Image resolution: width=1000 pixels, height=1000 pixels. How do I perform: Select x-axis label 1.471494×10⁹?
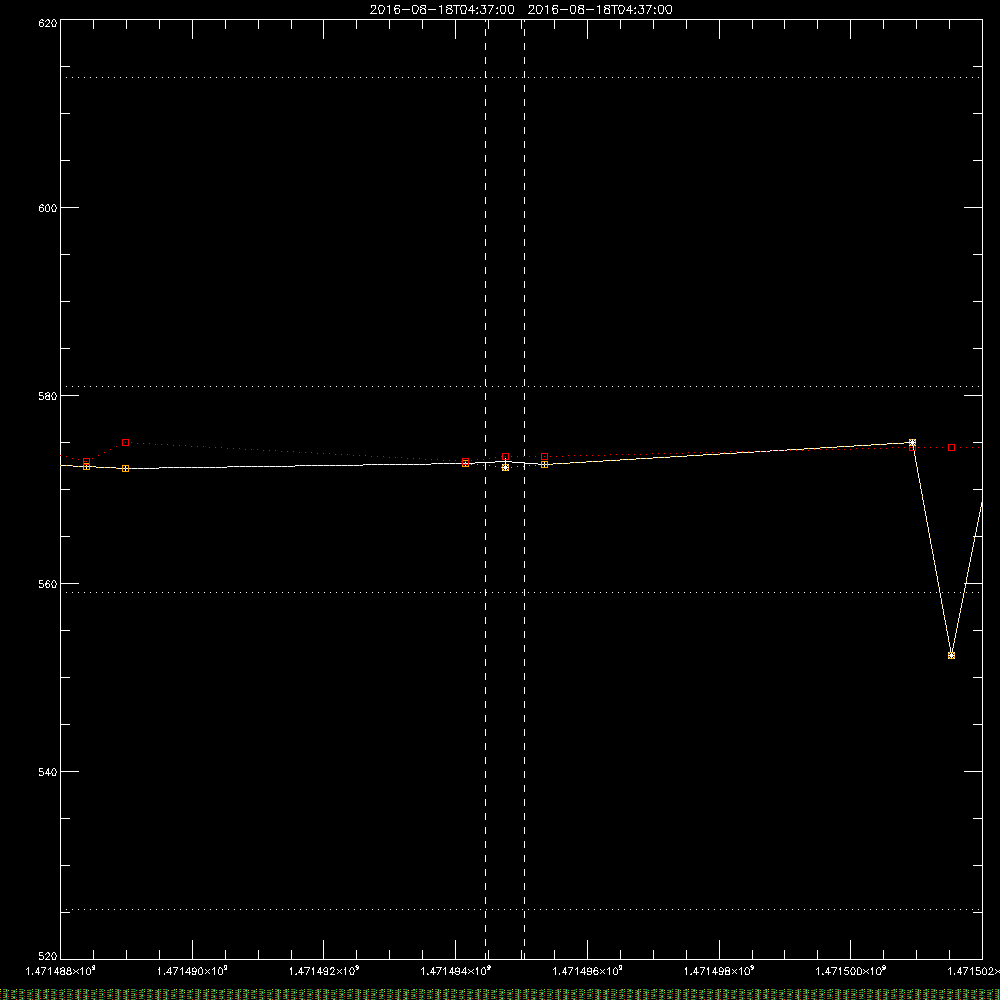(455, 971)
